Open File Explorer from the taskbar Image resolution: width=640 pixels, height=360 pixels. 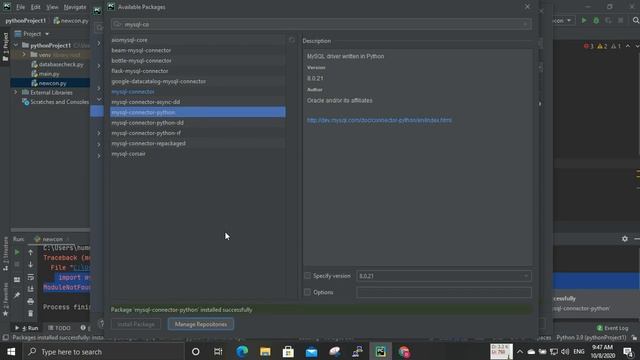(265, 352)
